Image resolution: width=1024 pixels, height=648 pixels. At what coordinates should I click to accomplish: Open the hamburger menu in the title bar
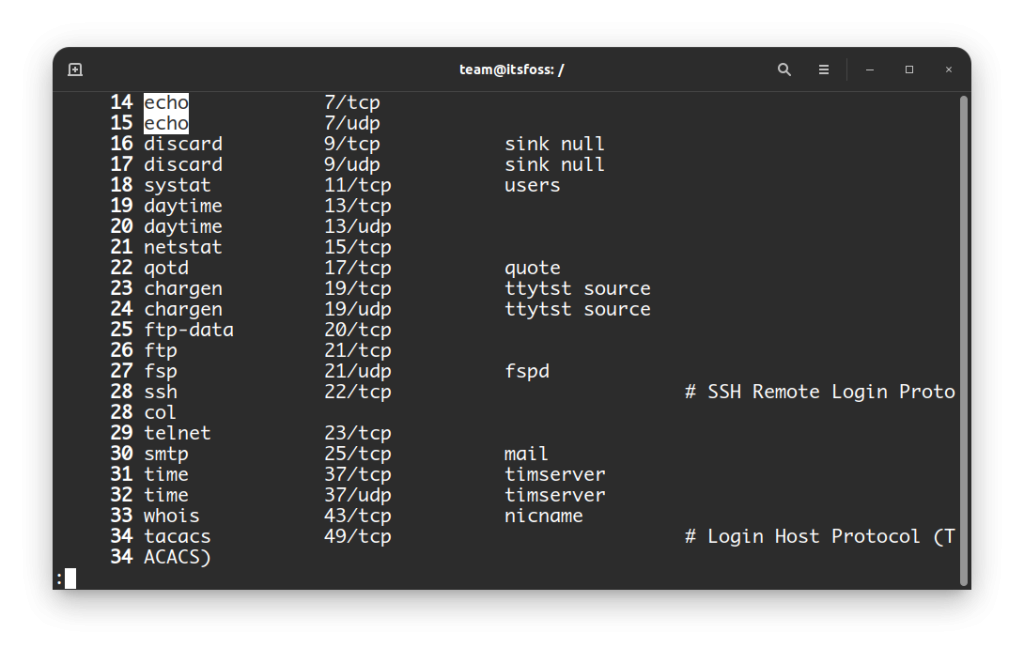[x=824, y=69]
